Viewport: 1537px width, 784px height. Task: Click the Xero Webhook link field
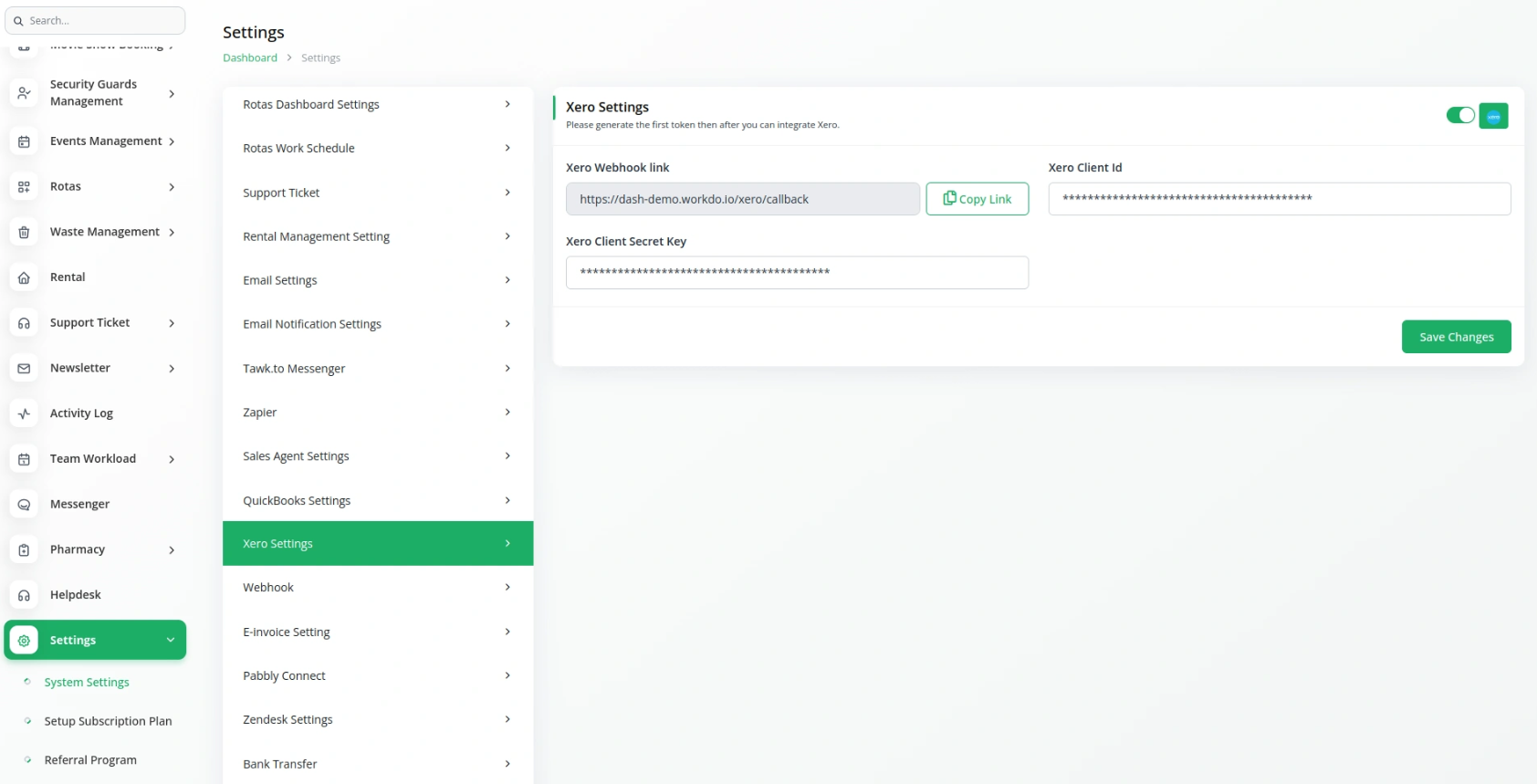742,199
